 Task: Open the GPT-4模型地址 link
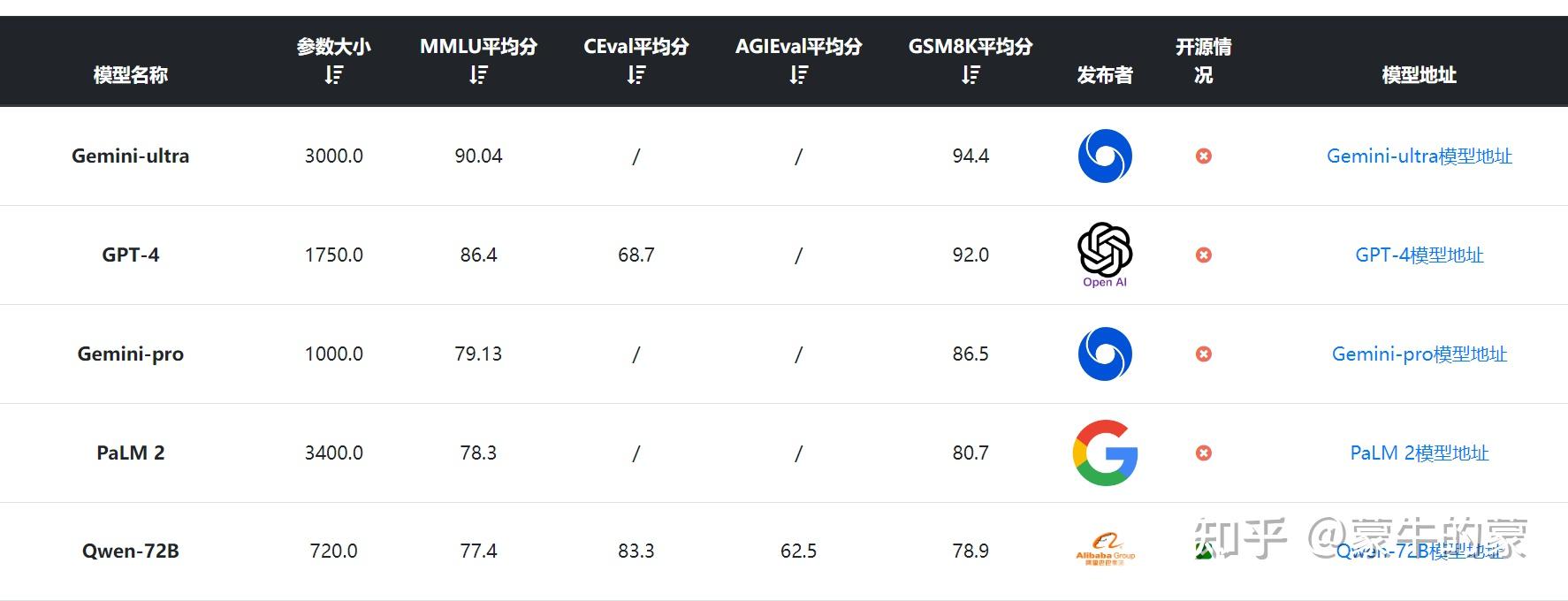pyautogui.click(x=1419, y=255)
